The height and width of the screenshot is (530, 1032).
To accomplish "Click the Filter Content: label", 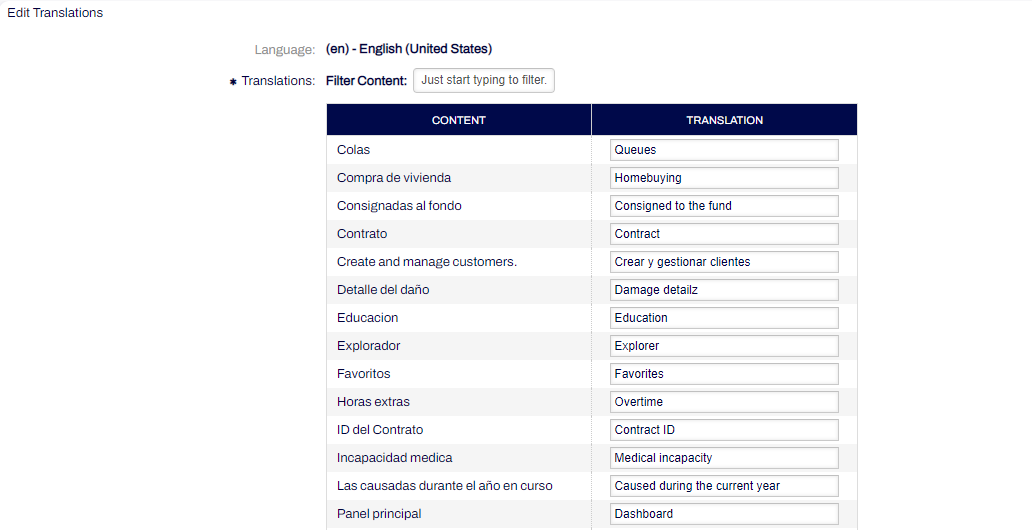I will coord(367,81).
